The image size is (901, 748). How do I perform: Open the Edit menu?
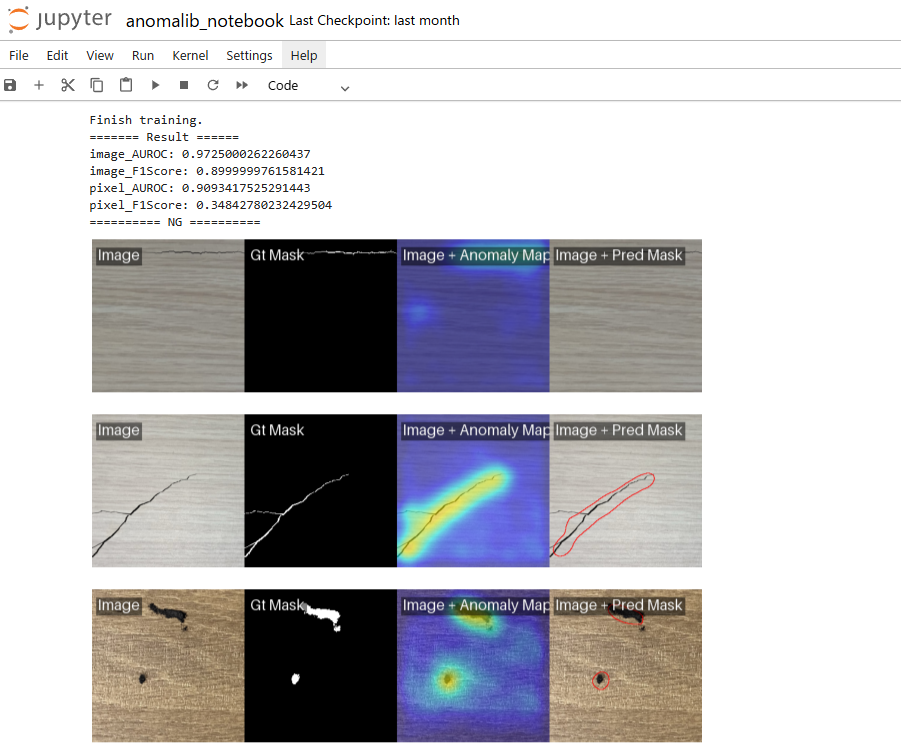[58, 56]
